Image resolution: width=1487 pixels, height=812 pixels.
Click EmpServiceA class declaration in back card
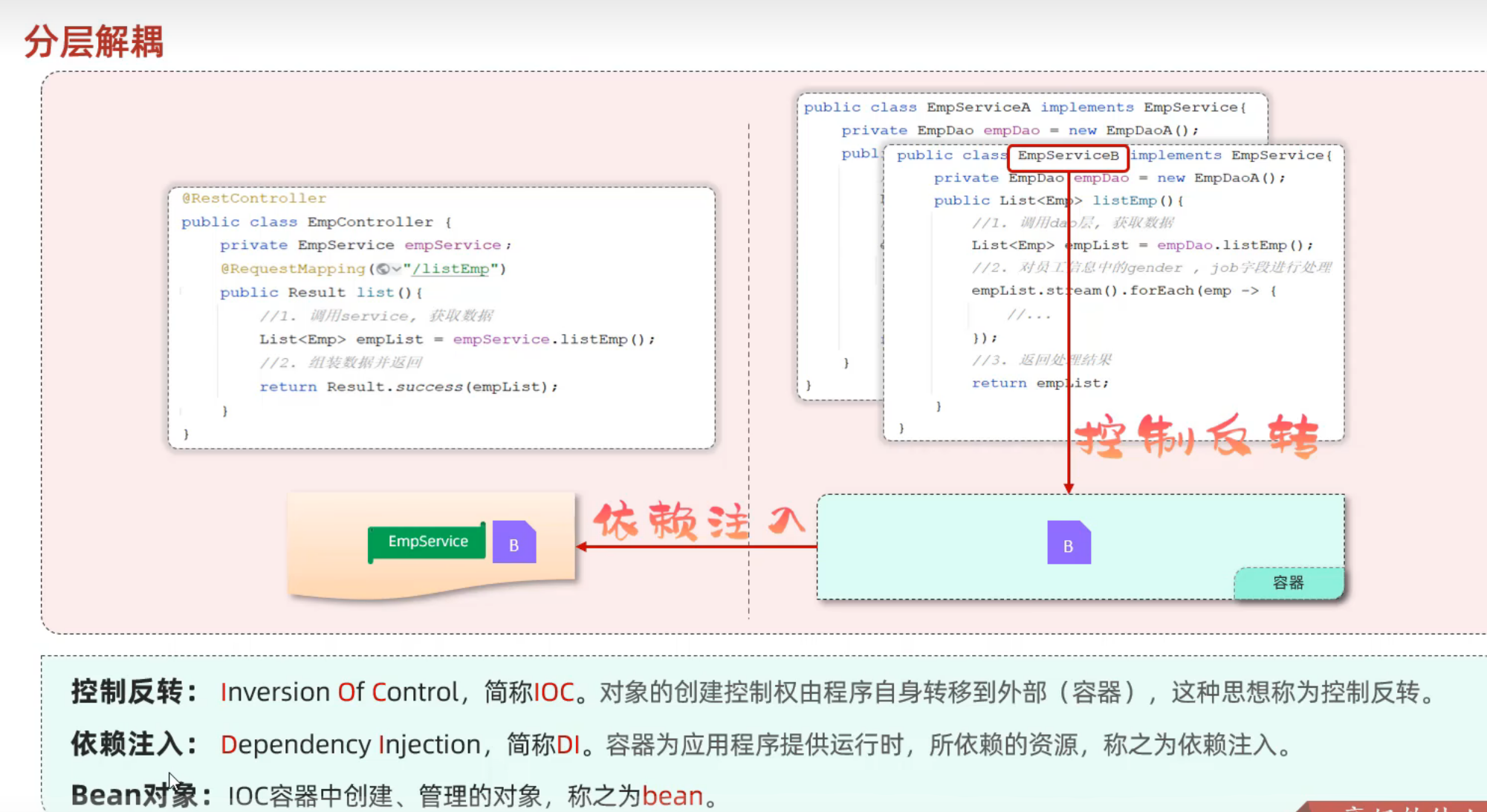978,108
